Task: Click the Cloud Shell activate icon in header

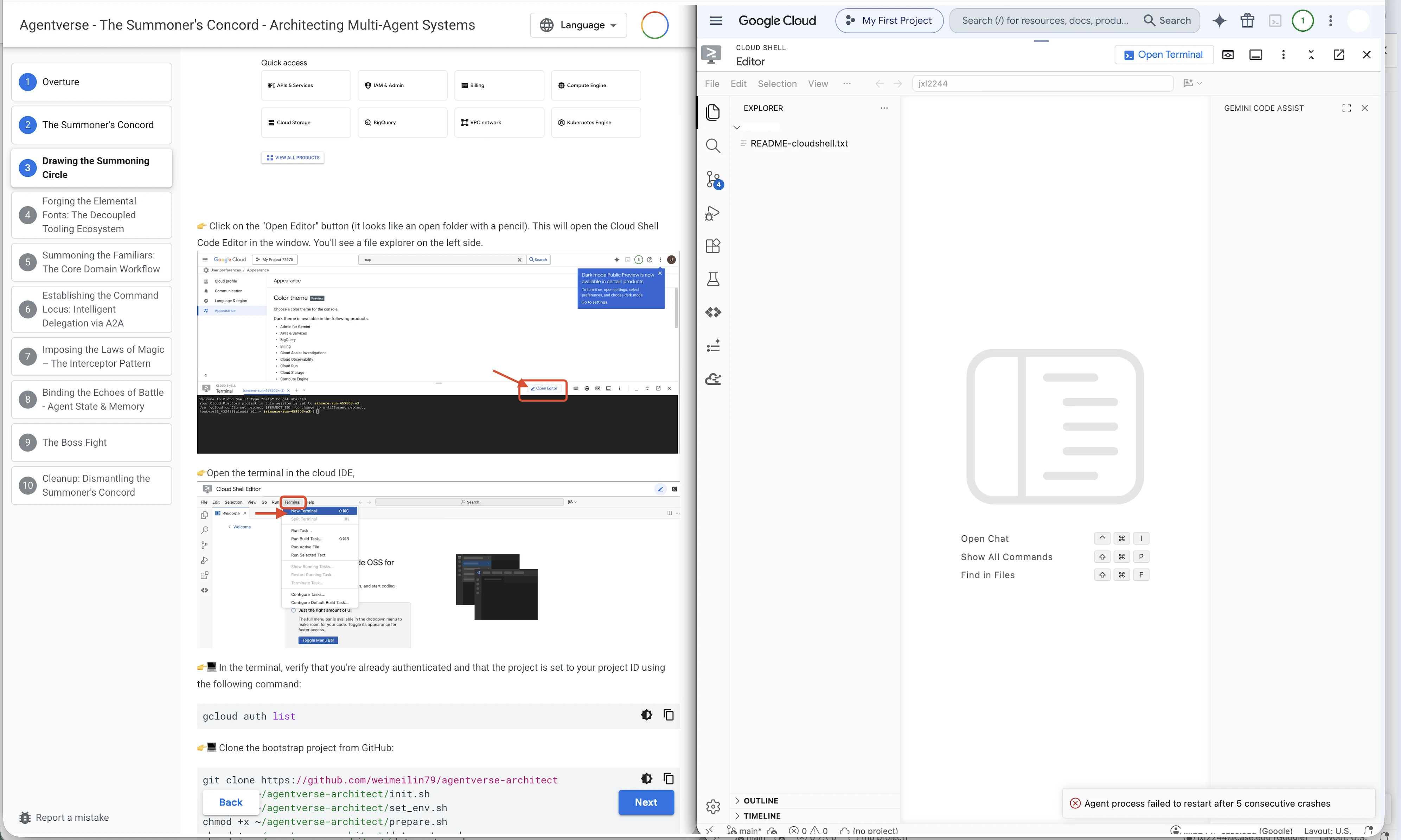Action: 1275,21
